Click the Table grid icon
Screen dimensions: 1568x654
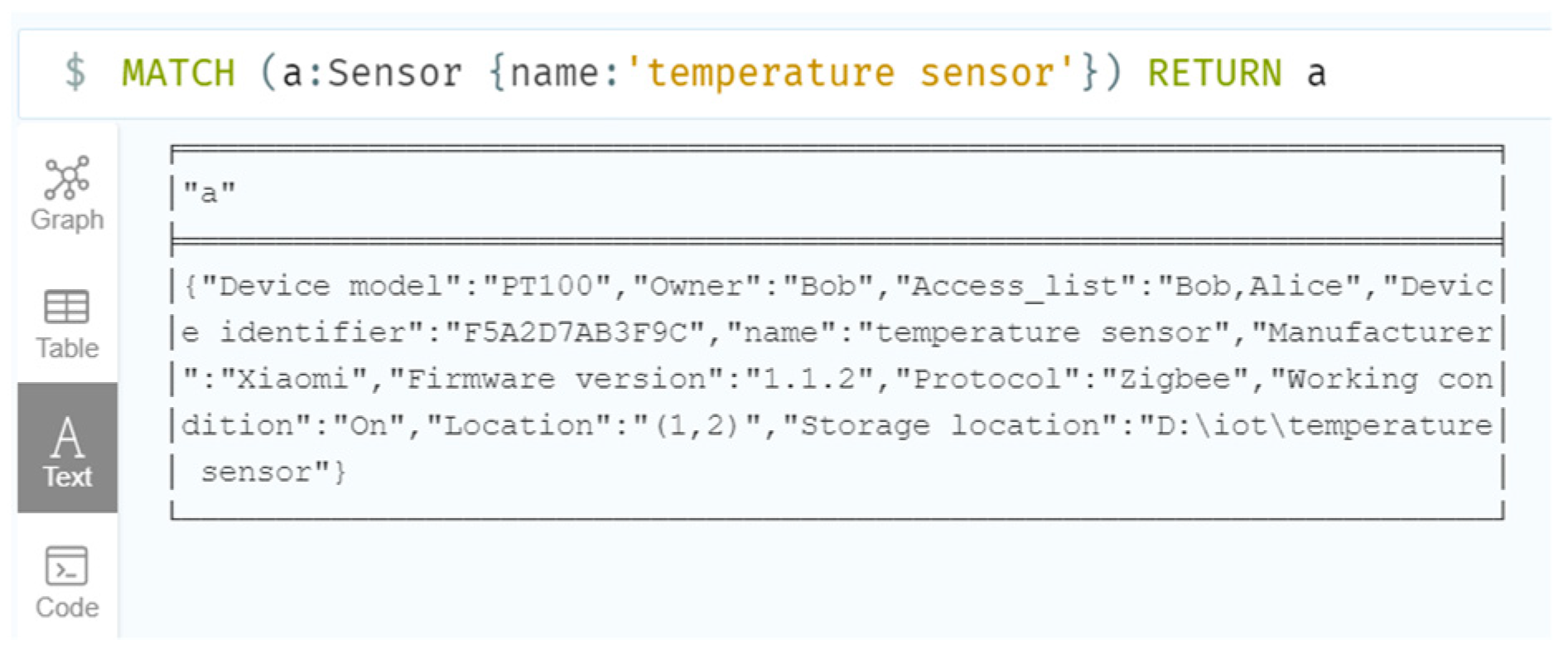[66, 307]
